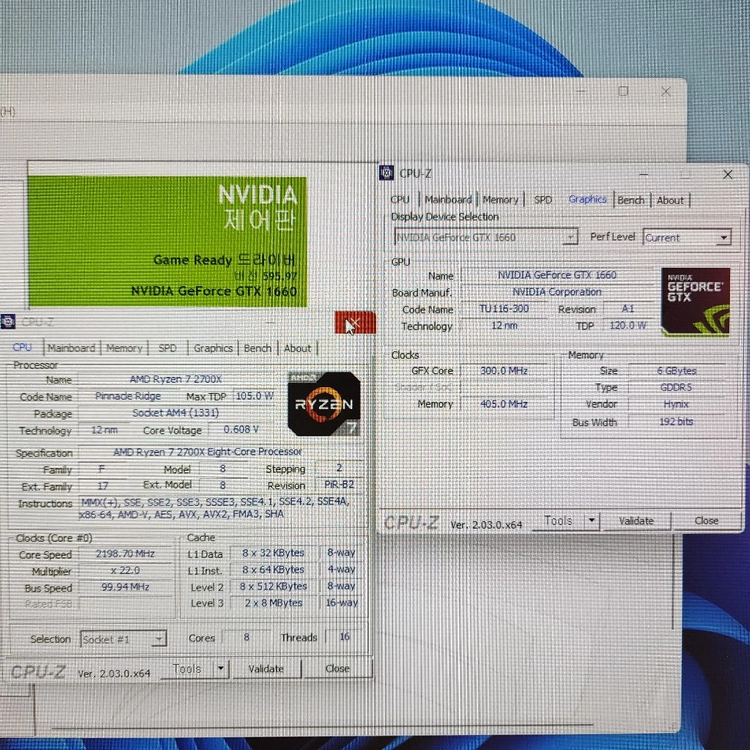
Task: Click the 8 x 32 KBytes L1 Data value
Action: point(273,553)
